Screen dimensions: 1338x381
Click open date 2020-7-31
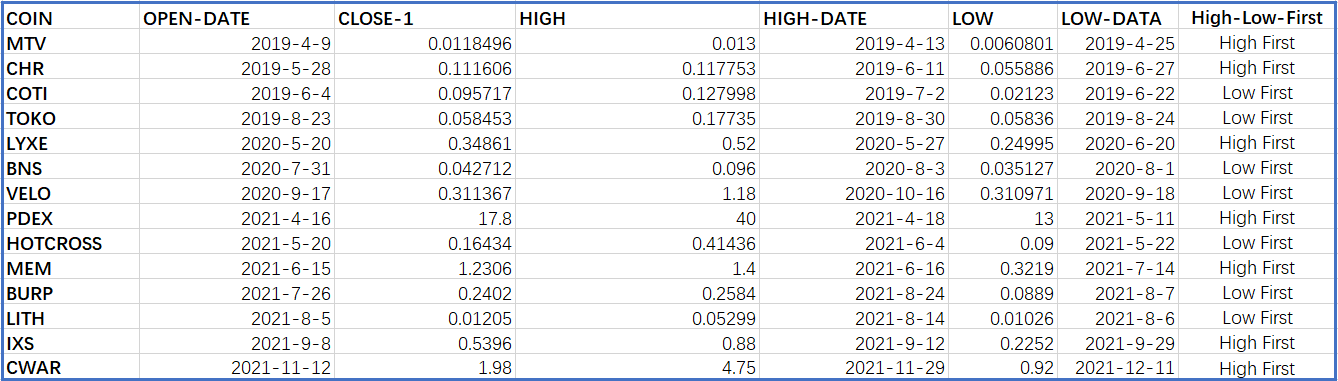[x=288, y=168]
